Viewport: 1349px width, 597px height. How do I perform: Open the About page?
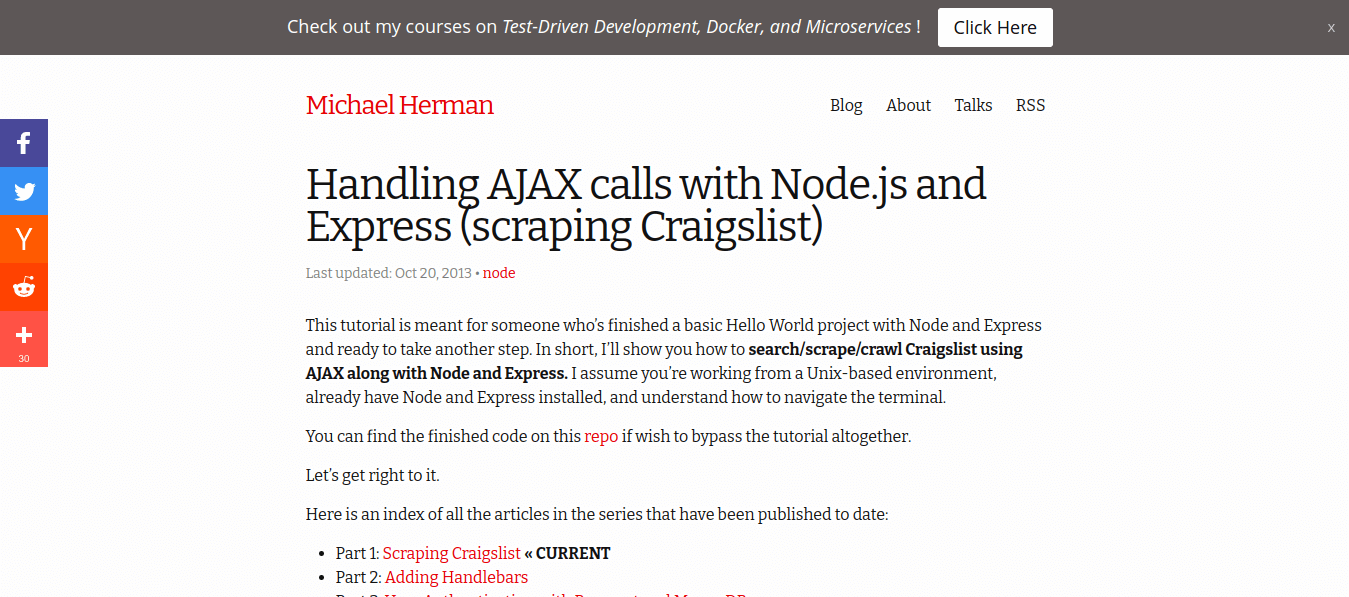point(907,105)
